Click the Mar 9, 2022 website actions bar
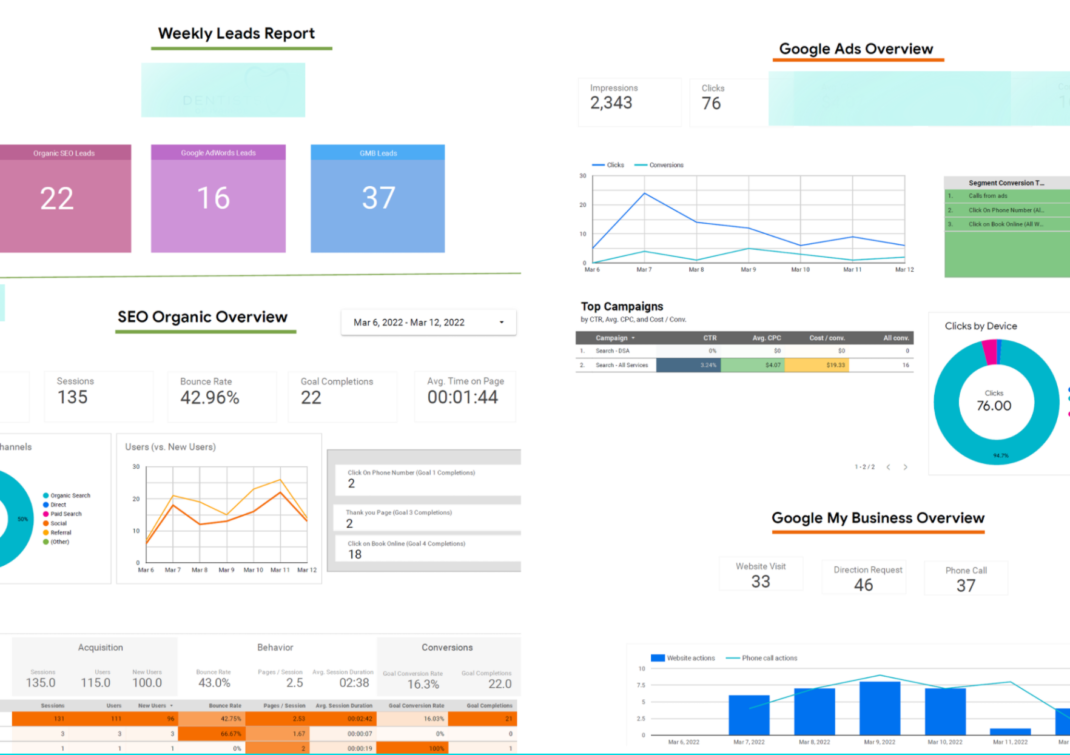Image resolution: width=1070 pixels, height=755 pixels. (880, 709)
